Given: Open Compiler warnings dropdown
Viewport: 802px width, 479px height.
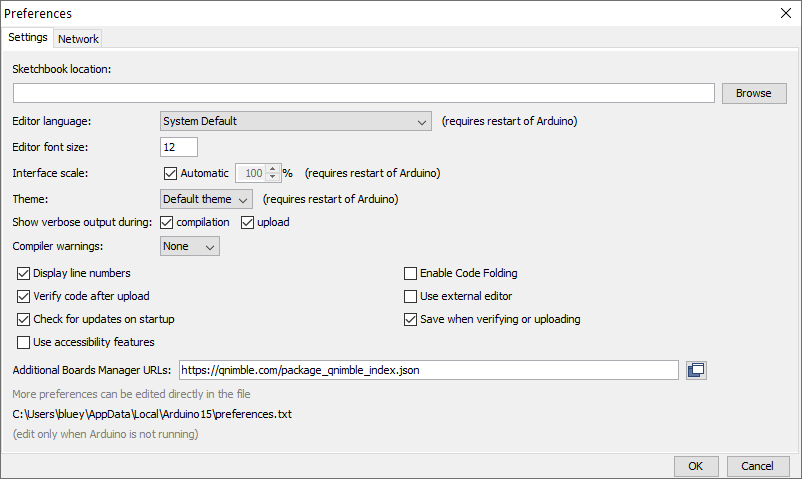Looking at the screenshot, I should point(189,246).
